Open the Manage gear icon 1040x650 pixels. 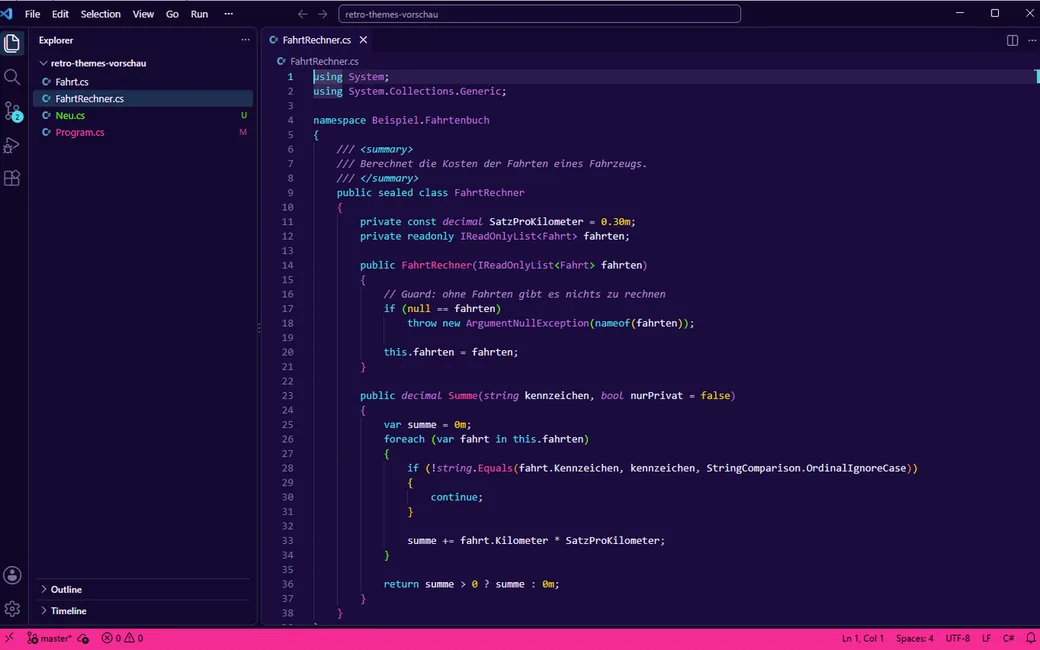[12, 609]
